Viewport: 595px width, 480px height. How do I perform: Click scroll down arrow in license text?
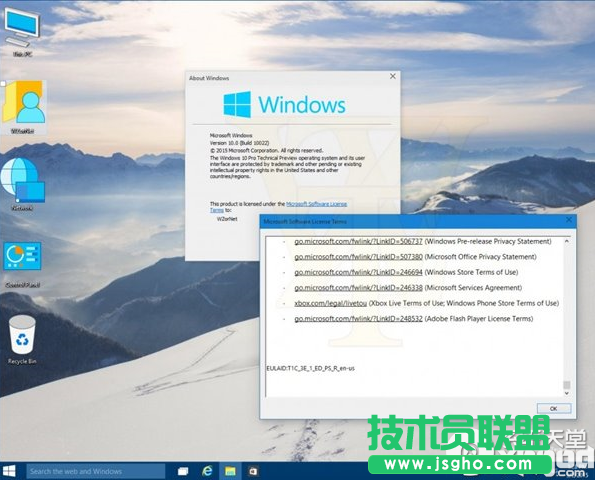(x=567, y=393)
